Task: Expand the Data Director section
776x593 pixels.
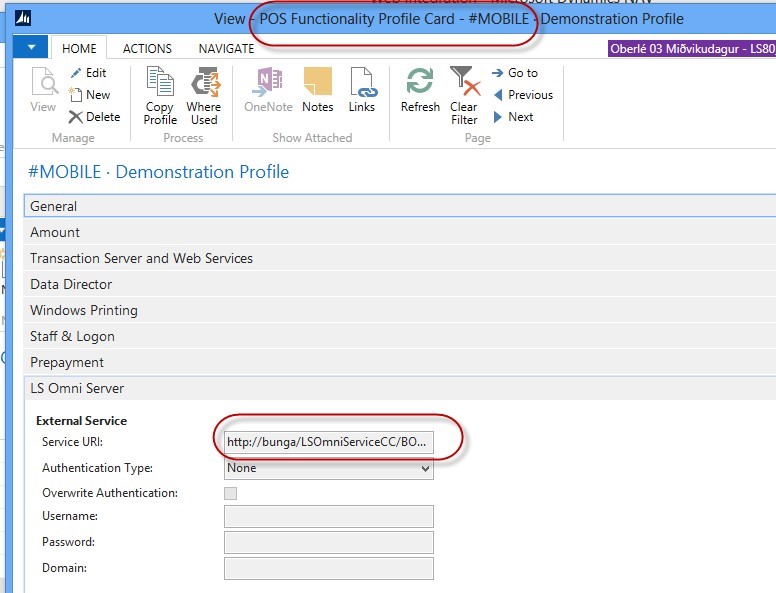Action: click(71, 284)
